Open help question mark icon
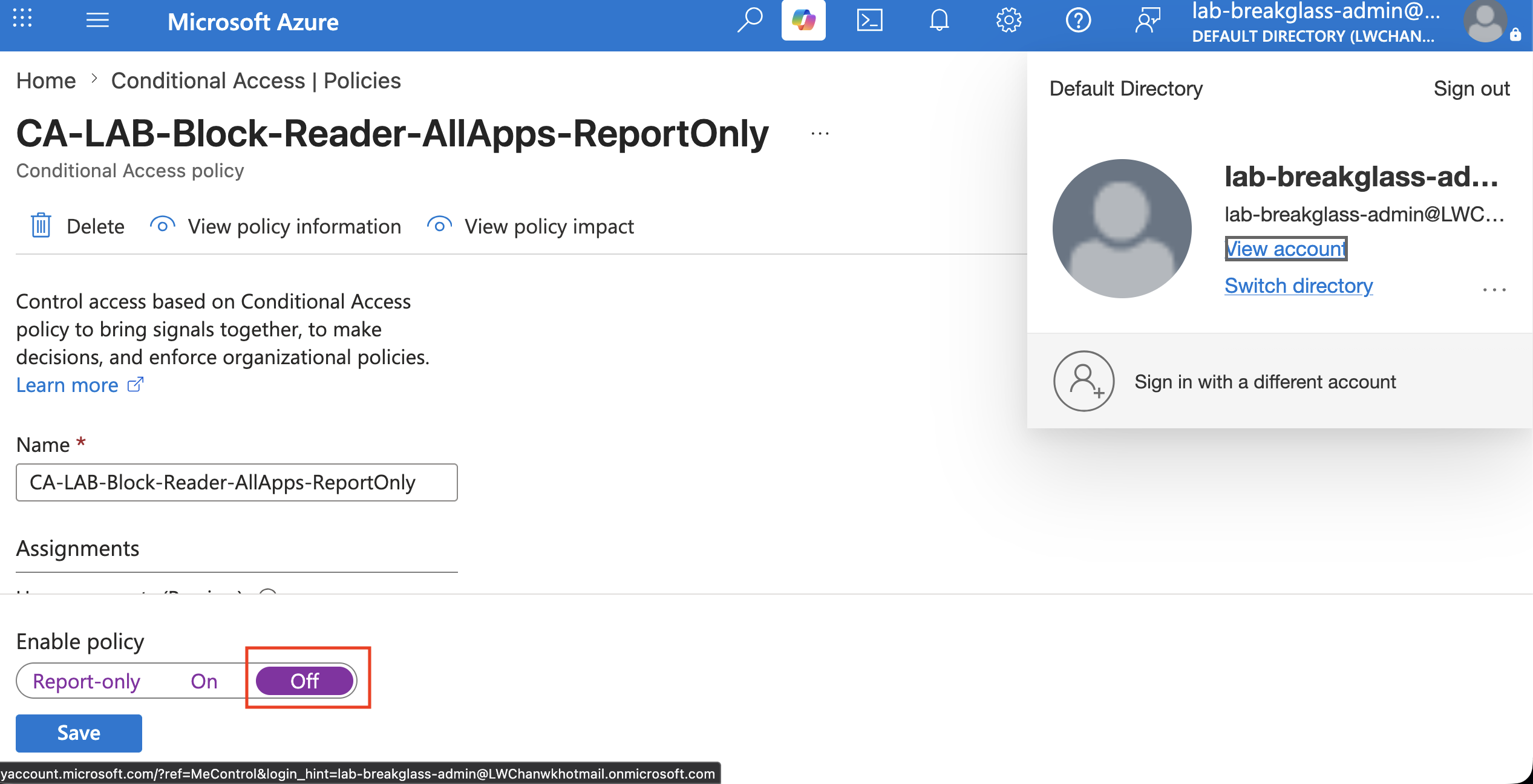1533x784 pixels. (x=1078, y=21)
